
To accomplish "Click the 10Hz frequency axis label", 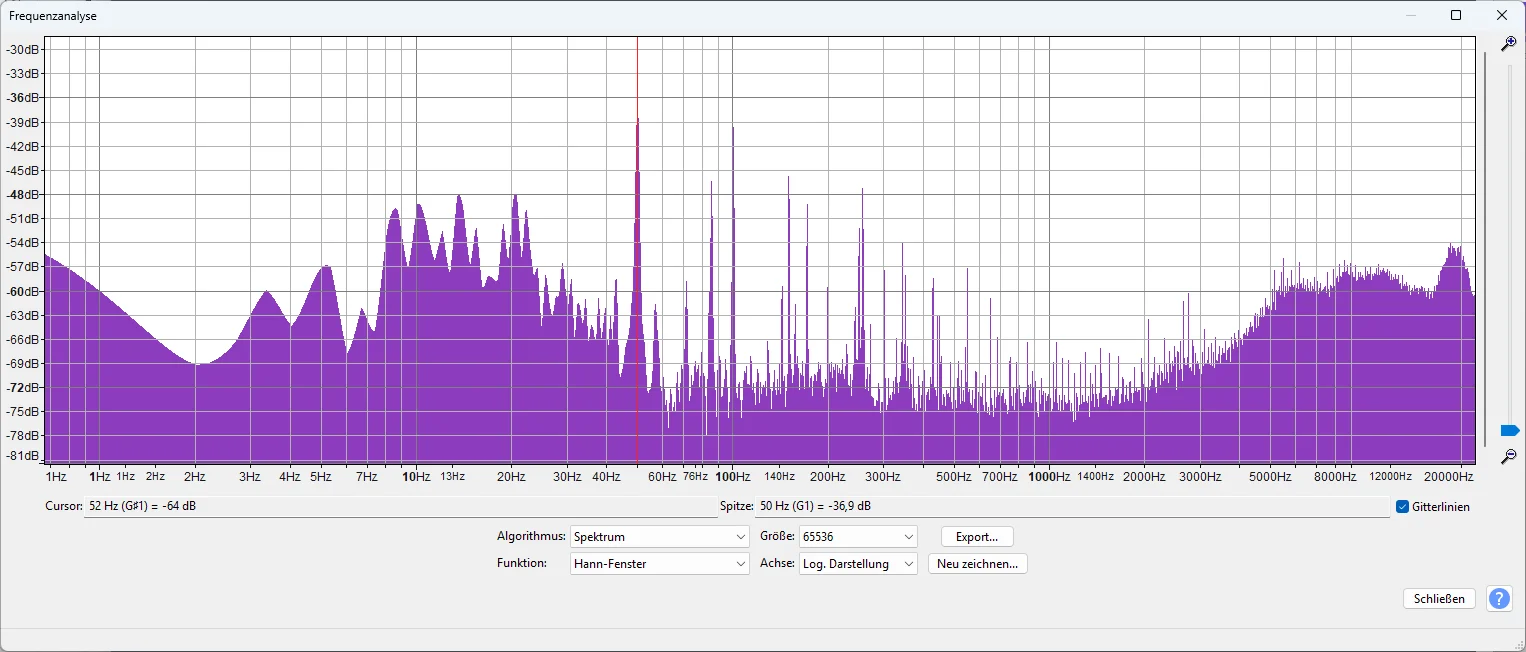I will coord(416,477).
